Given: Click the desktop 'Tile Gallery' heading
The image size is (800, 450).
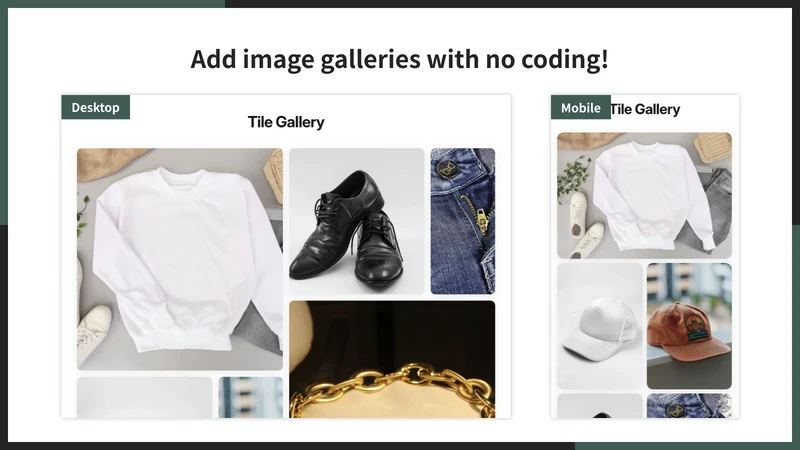Looking at the screenshot, I should pos(286,122).
